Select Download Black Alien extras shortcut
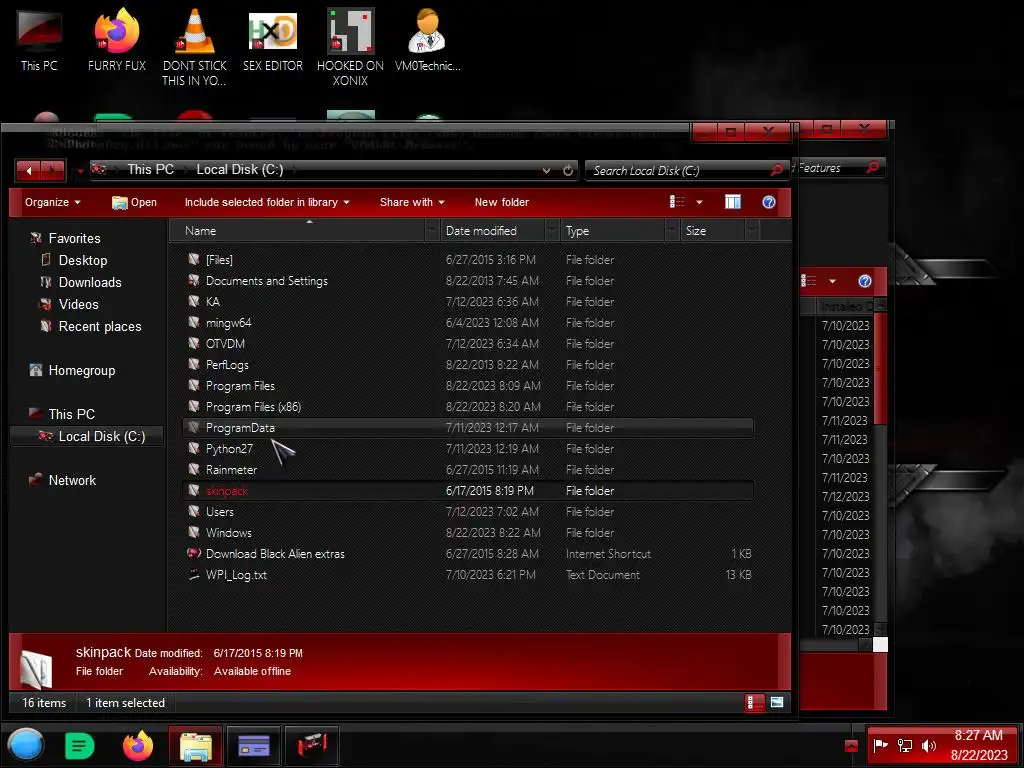This screenshot has height=768, width=1024. coord(468,554)
